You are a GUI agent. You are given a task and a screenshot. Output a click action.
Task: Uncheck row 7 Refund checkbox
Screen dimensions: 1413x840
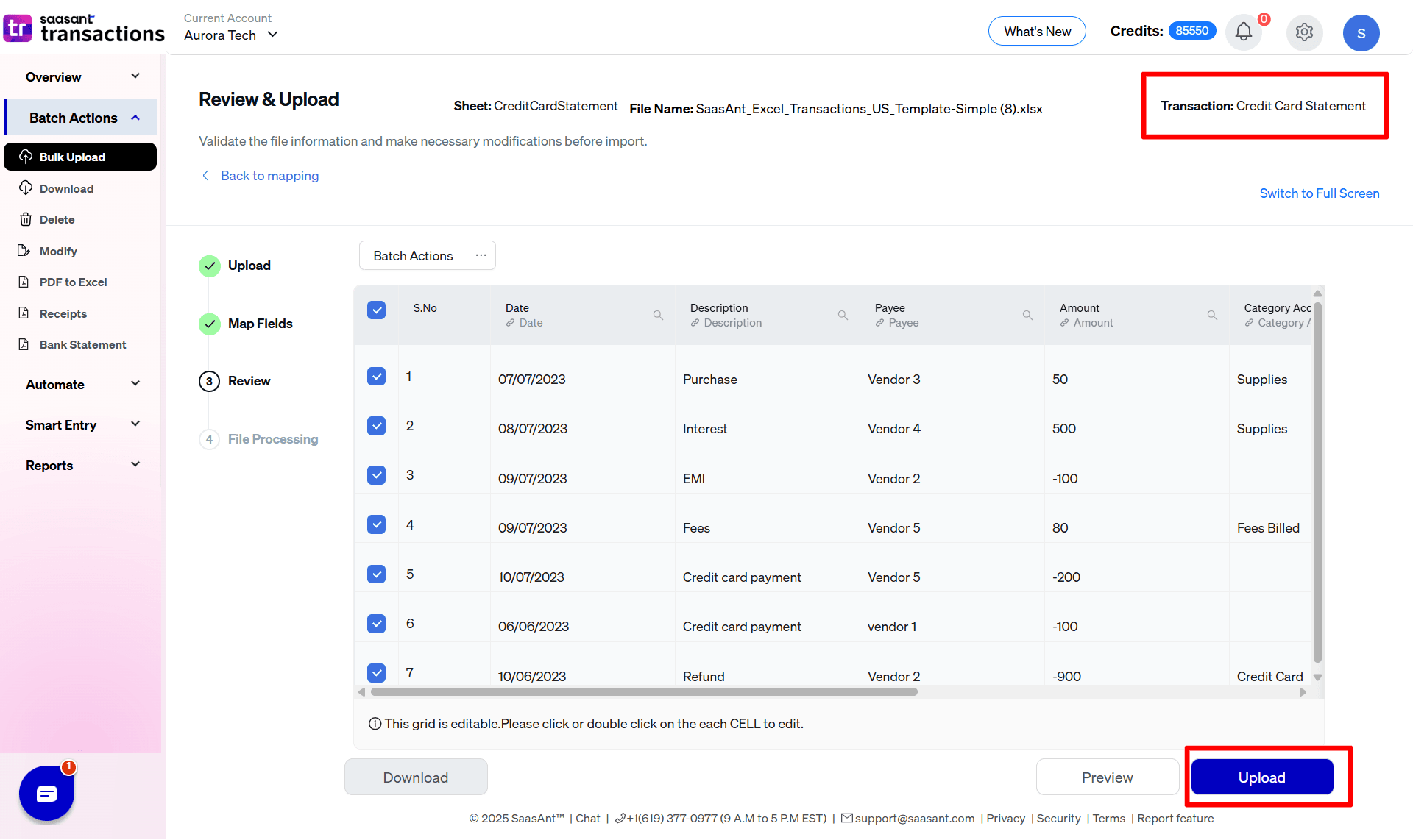[376, 673]
